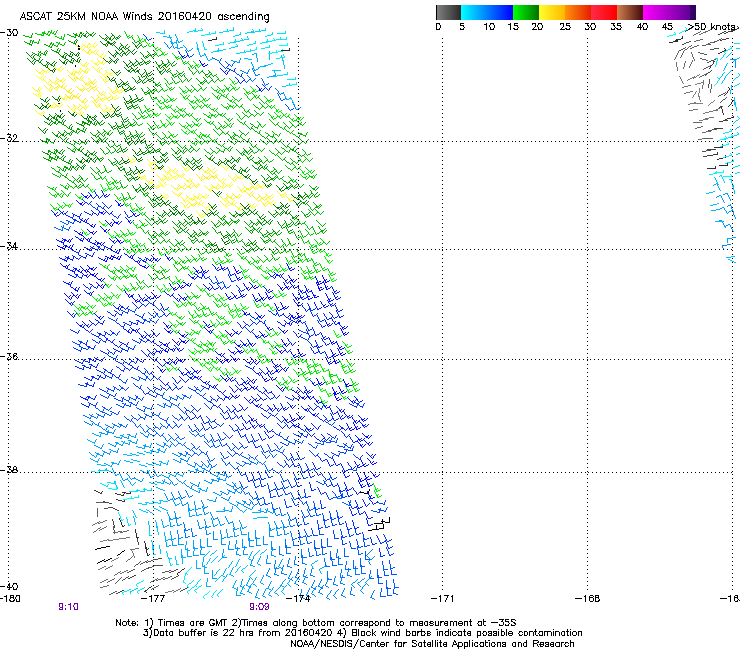Select the brown 35-40 knots legend swatch
This screenshot has width=740, height=650.
630,12
